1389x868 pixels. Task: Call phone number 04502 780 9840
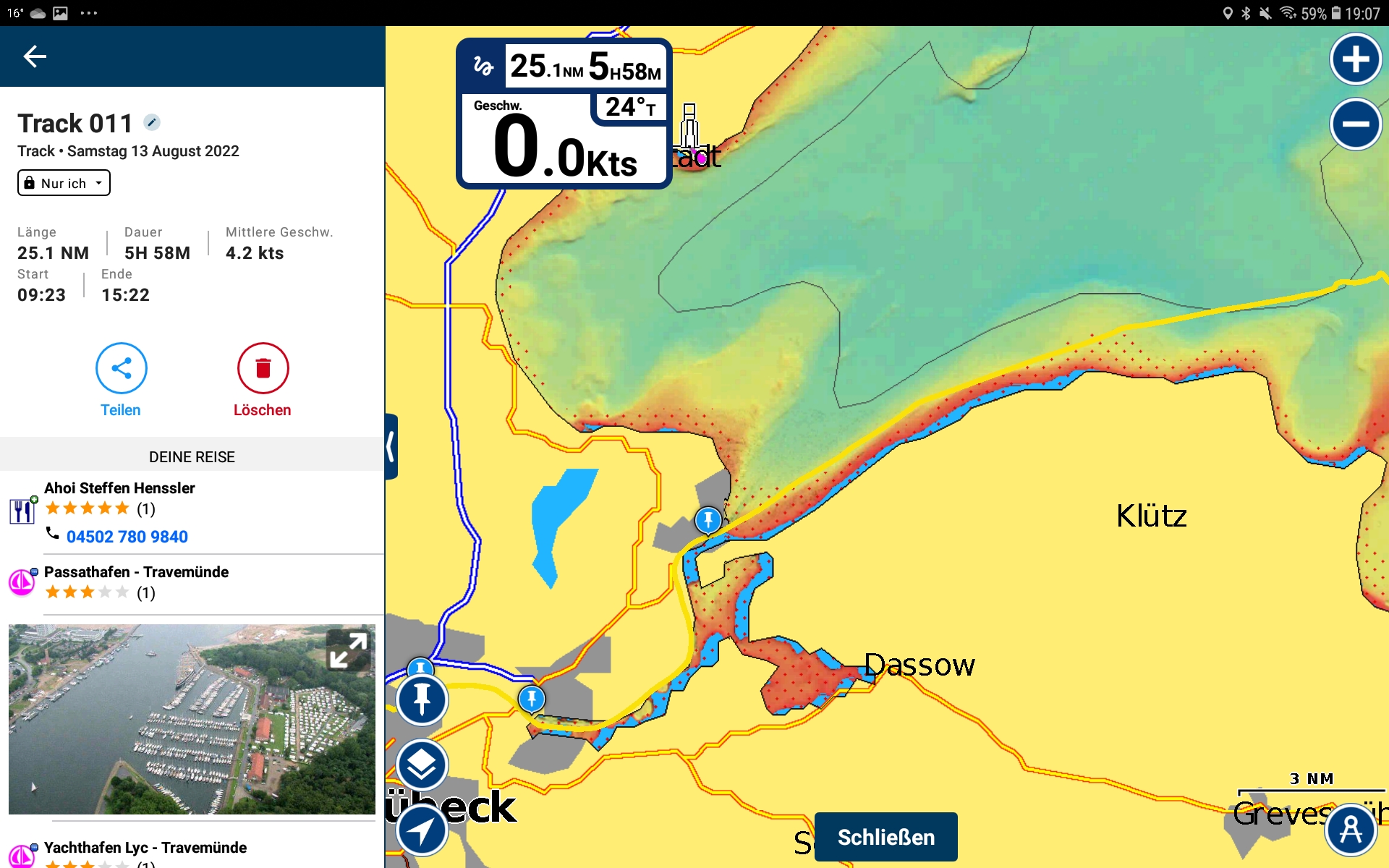click(127, 537)
